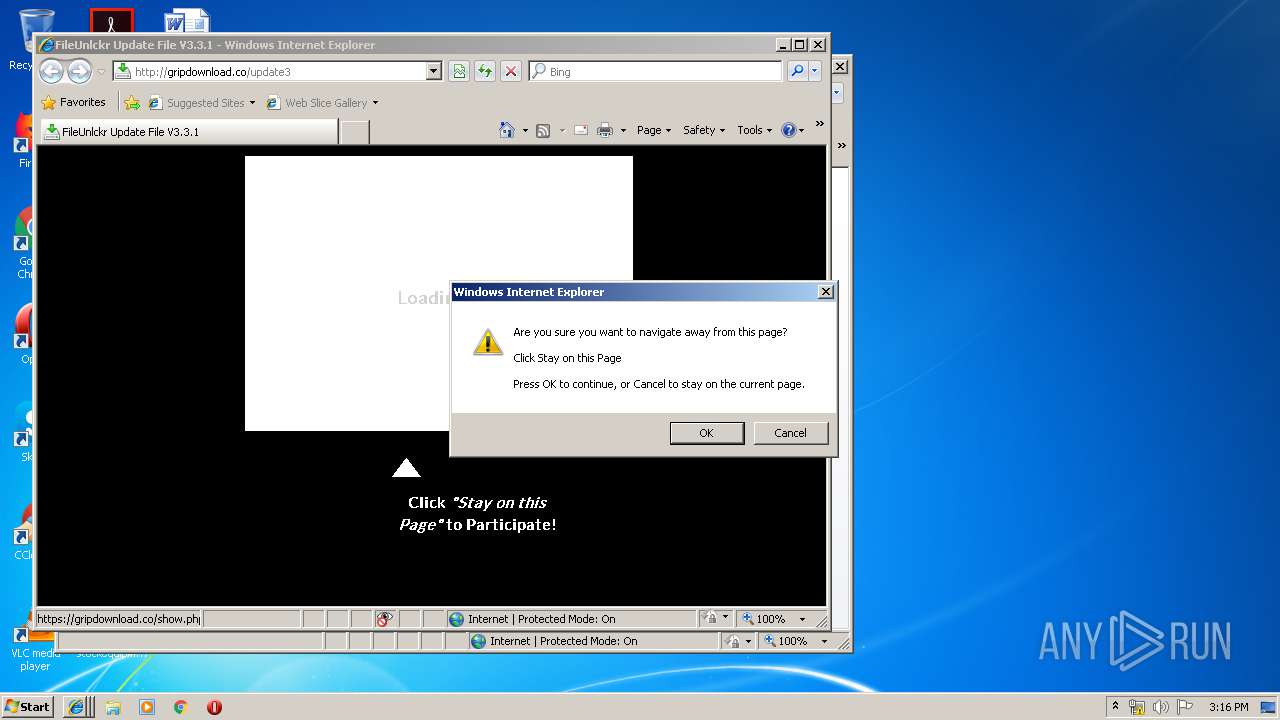Close the Windows Internet Explorer dialog
The width and height of the screenshot is (1280, 720).
coord(825,292)
